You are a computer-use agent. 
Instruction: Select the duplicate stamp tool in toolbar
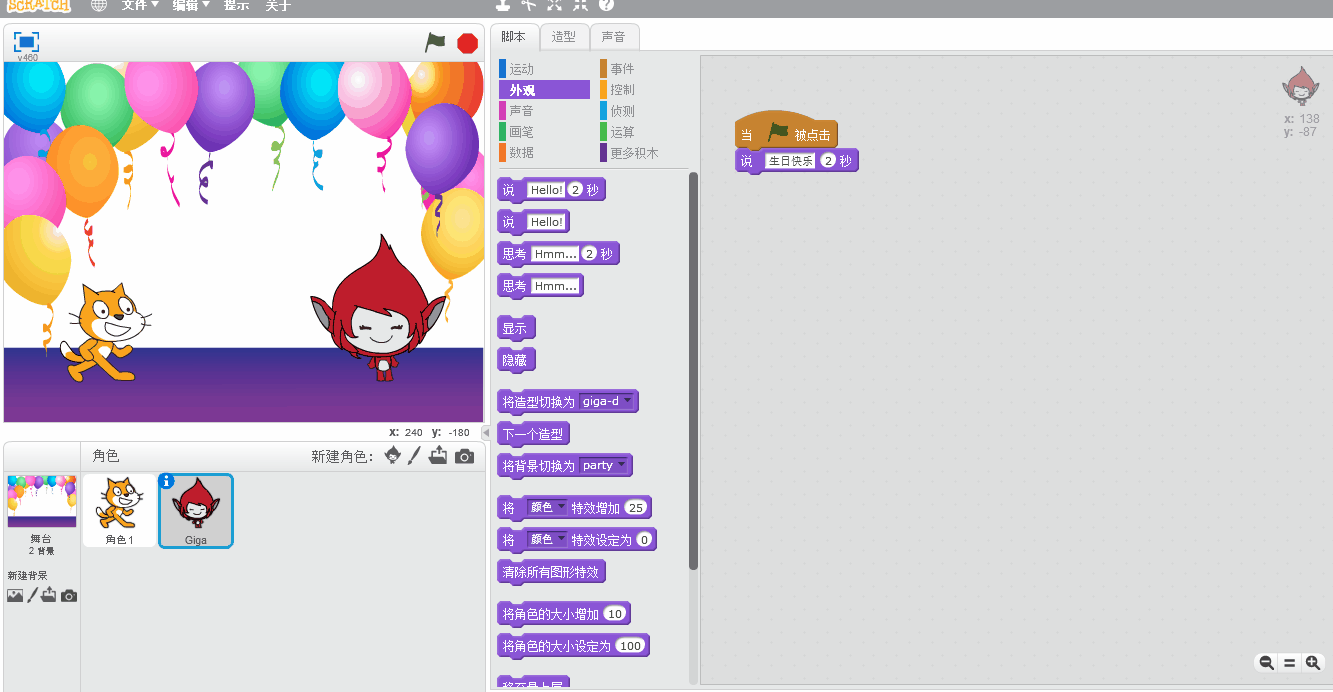point(503,4)
